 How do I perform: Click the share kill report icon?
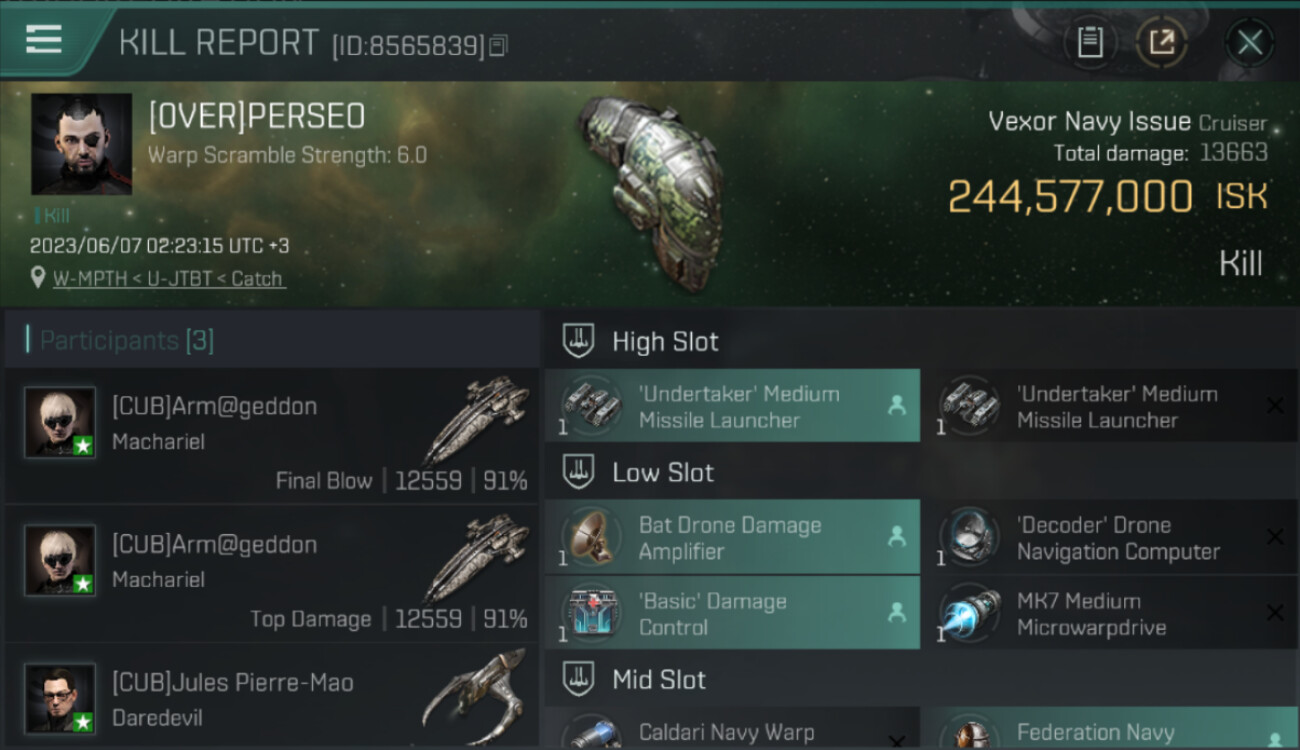[1162, 42]
